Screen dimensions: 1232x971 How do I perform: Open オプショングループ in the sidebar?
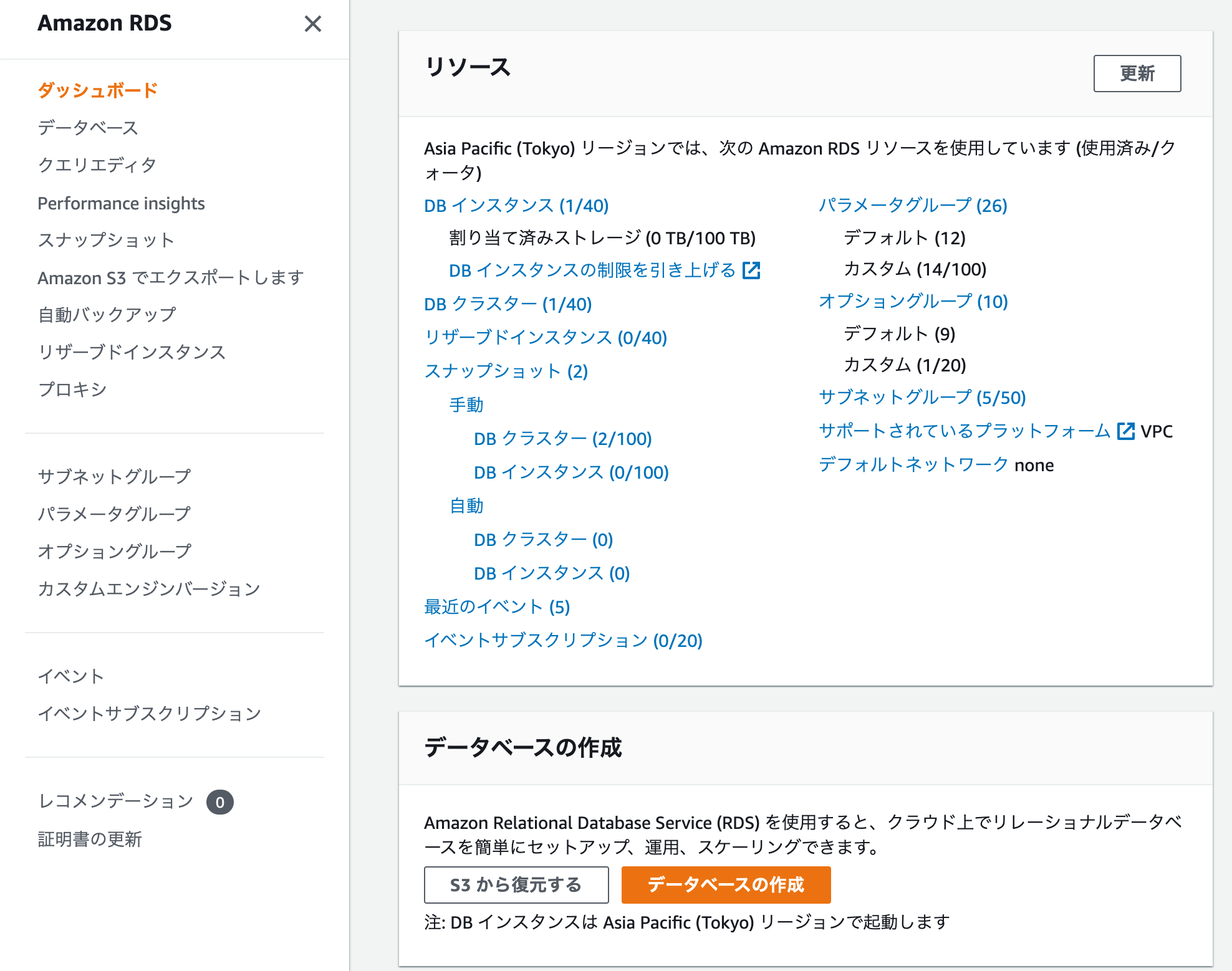pos(115,552)
